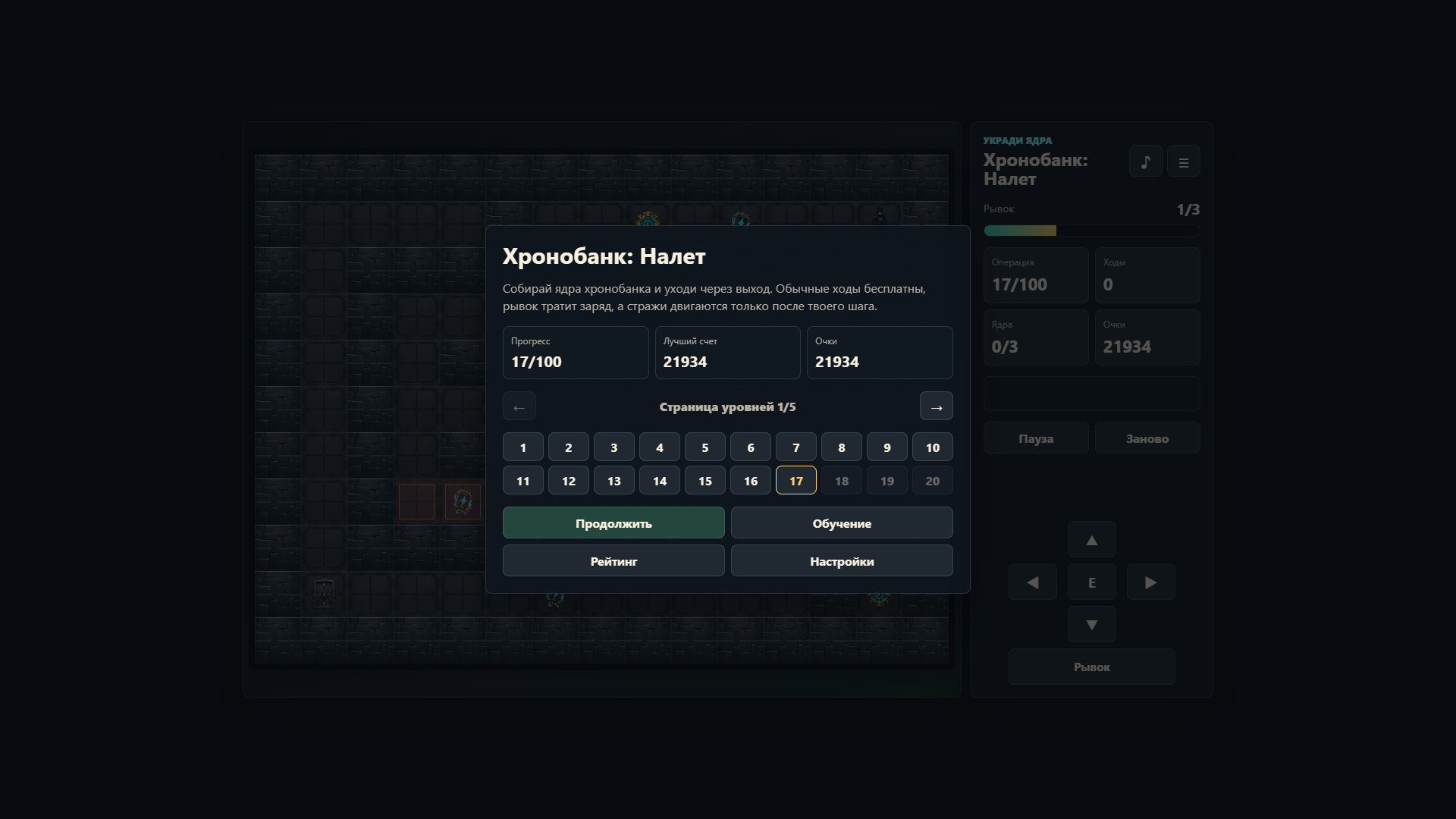This screenshot has width=1456, height=819.
Task: Restart with the Заново button
Action: (1147, 438)
